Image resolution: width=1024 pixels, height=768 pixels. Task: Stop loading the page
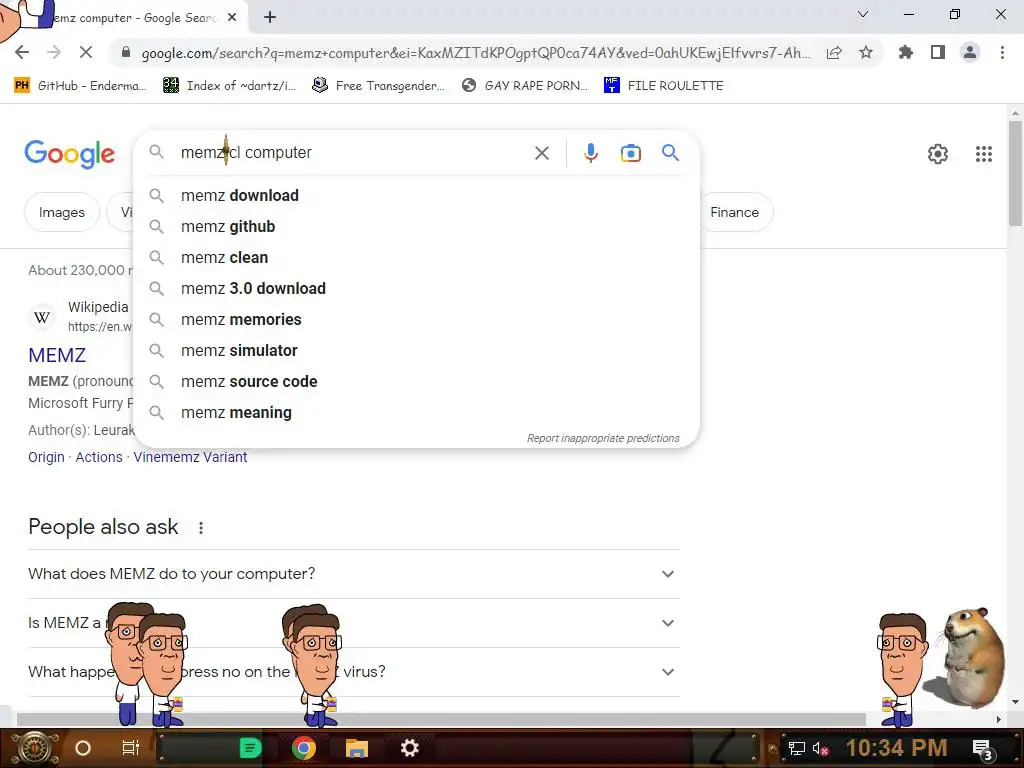tap(86, 52)
